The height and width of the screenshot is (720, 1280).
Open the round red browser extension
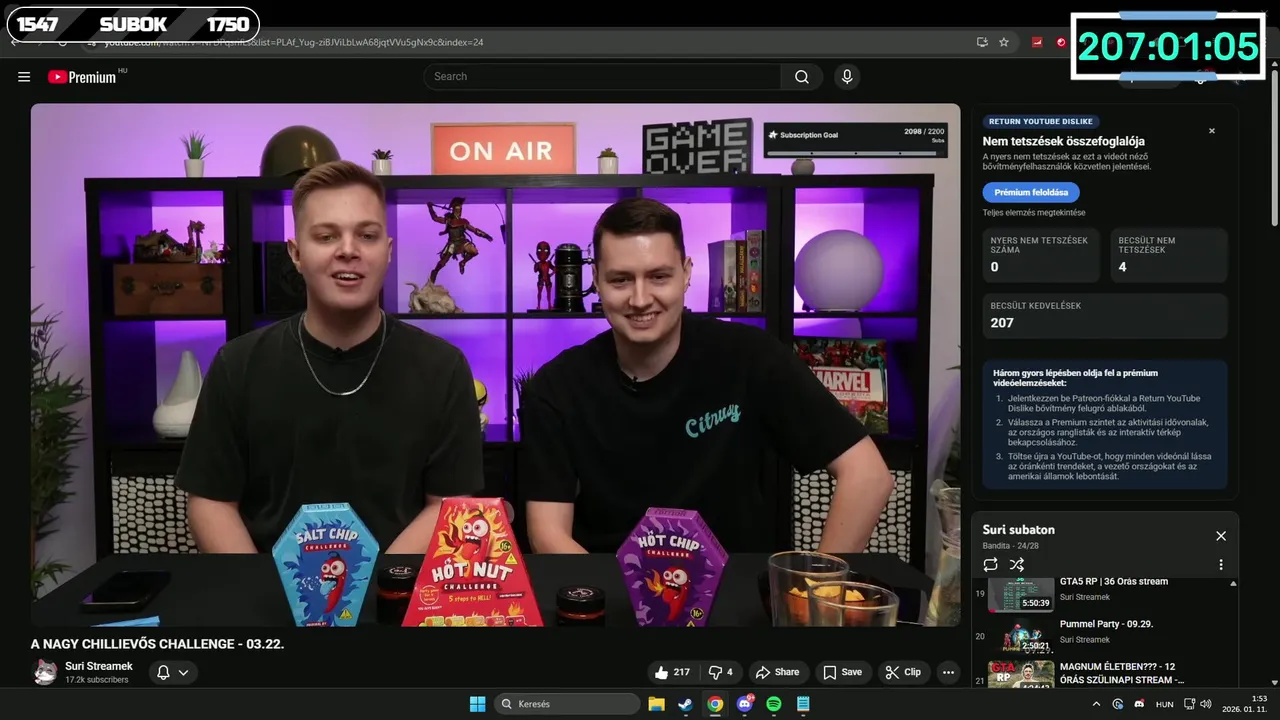tap(1061, 42)
